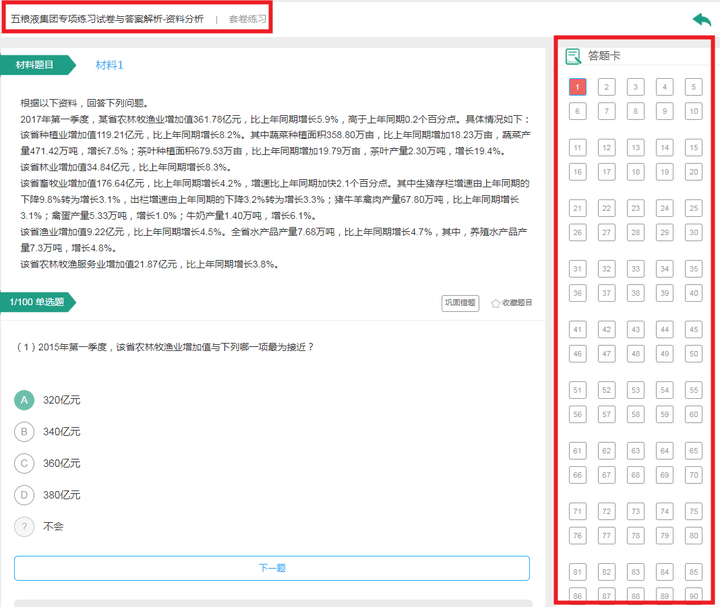Image resolution: width=720 pixels, height=607 pixels.
Task: Jump to question 64 on answer card
Action: [664, 450]
